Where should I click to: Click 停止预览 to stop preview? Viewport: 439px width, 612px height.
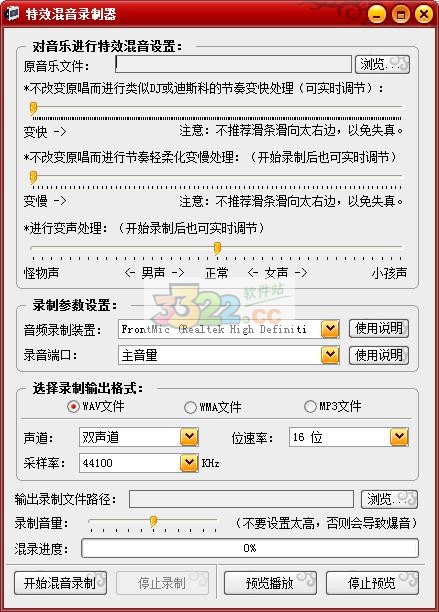coord(372,583)
